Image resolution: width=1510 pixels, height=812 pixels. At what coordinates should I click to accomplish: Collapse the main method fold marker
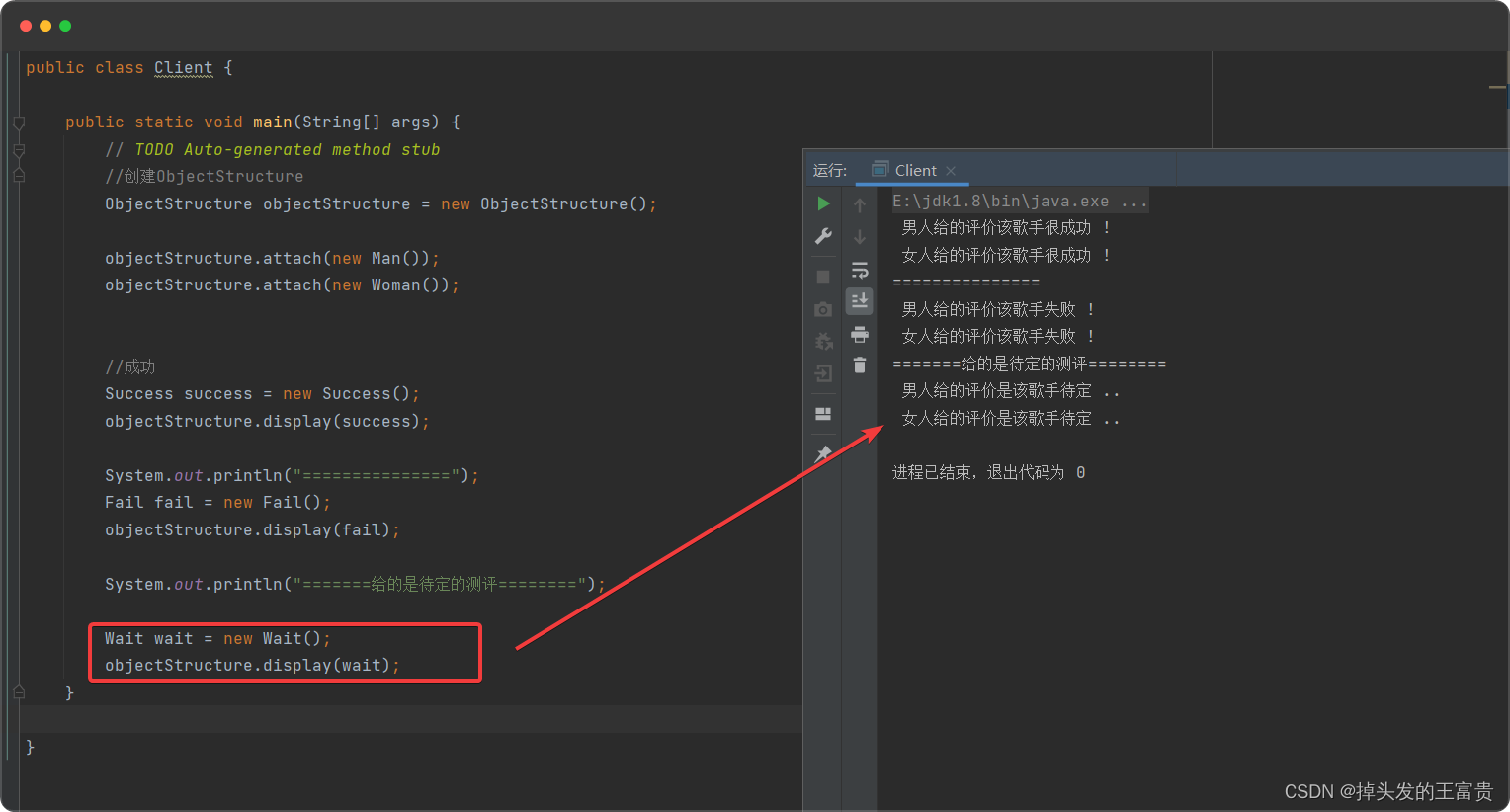(19, 122)
